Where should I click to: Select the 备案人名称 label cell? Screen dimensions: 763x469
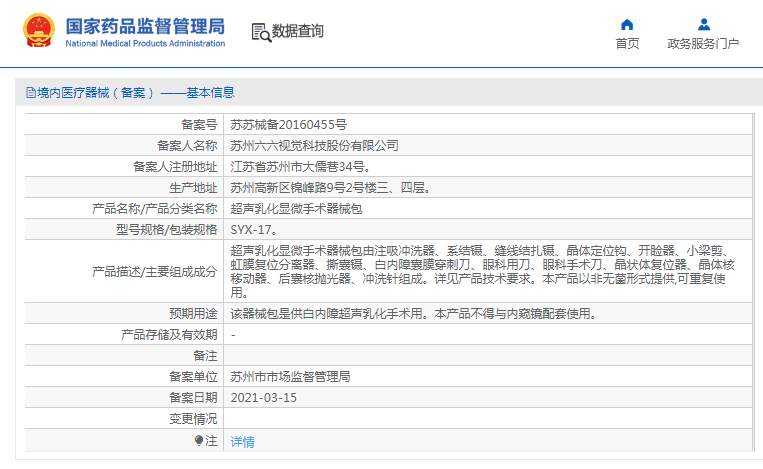pos(124,145)
